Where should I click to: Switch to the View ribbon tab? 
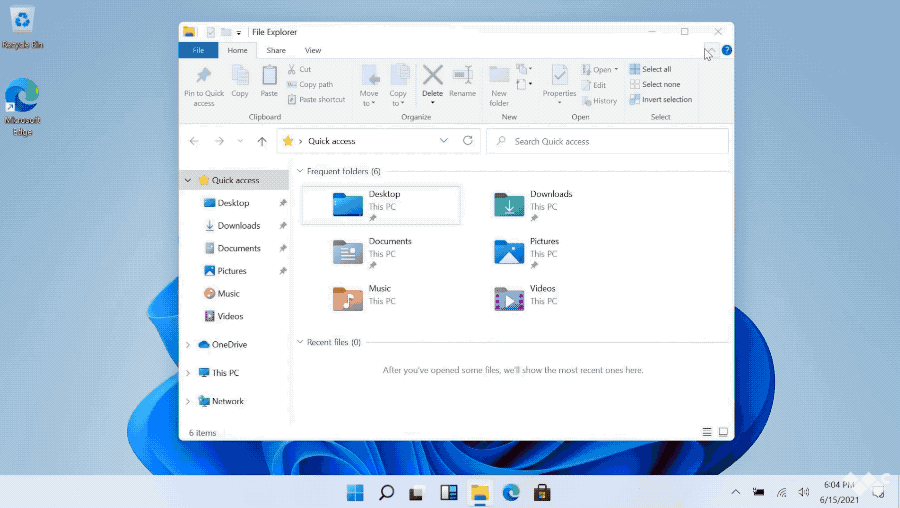313,50
